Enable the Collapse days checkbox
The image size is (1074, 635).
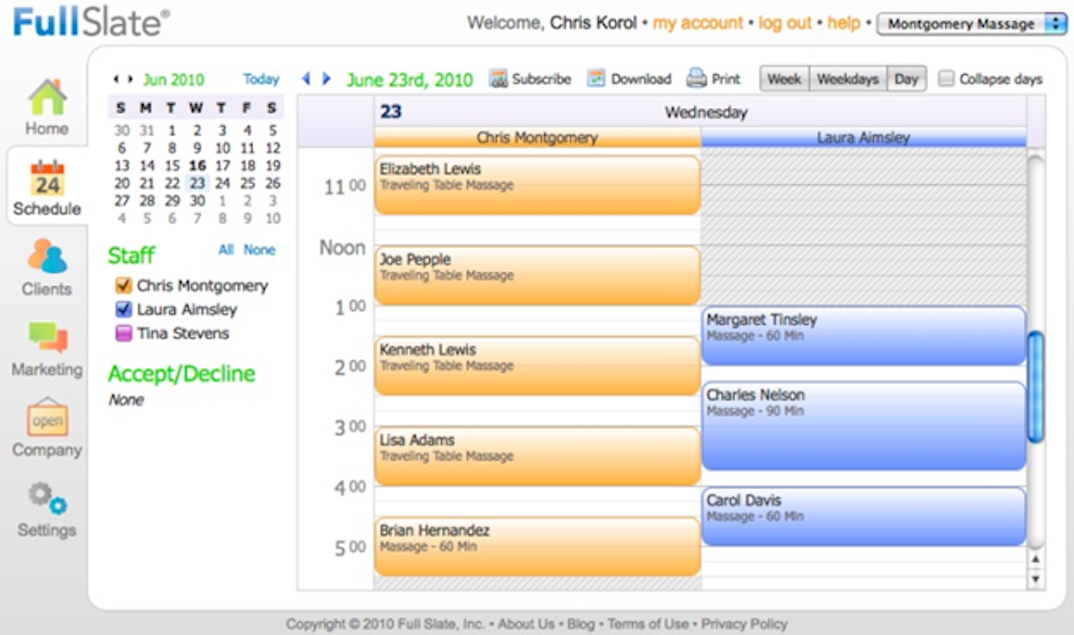[x=946, y=78]
